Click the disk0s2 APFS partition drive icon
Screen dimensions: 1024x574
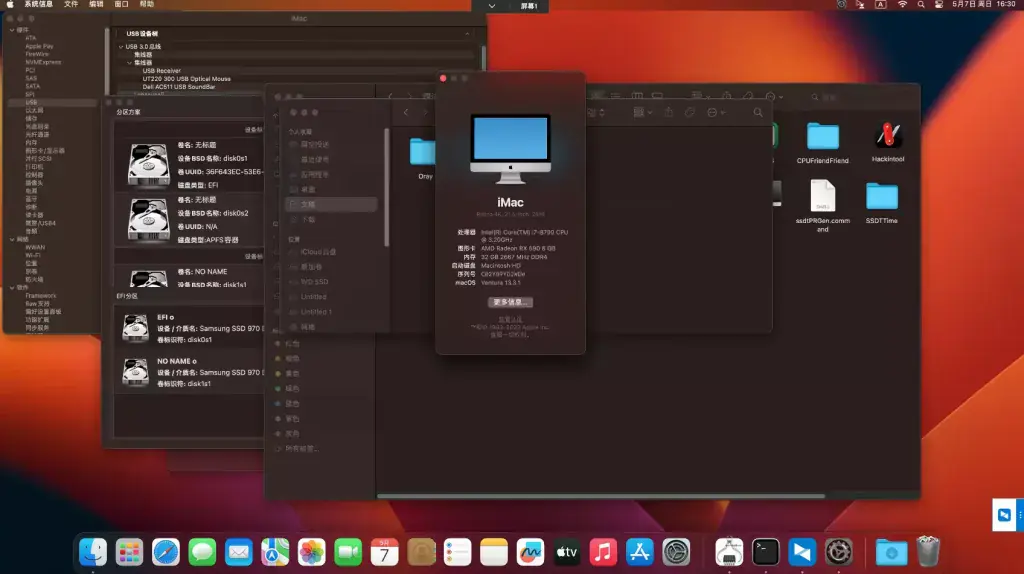tap(148, 219)
